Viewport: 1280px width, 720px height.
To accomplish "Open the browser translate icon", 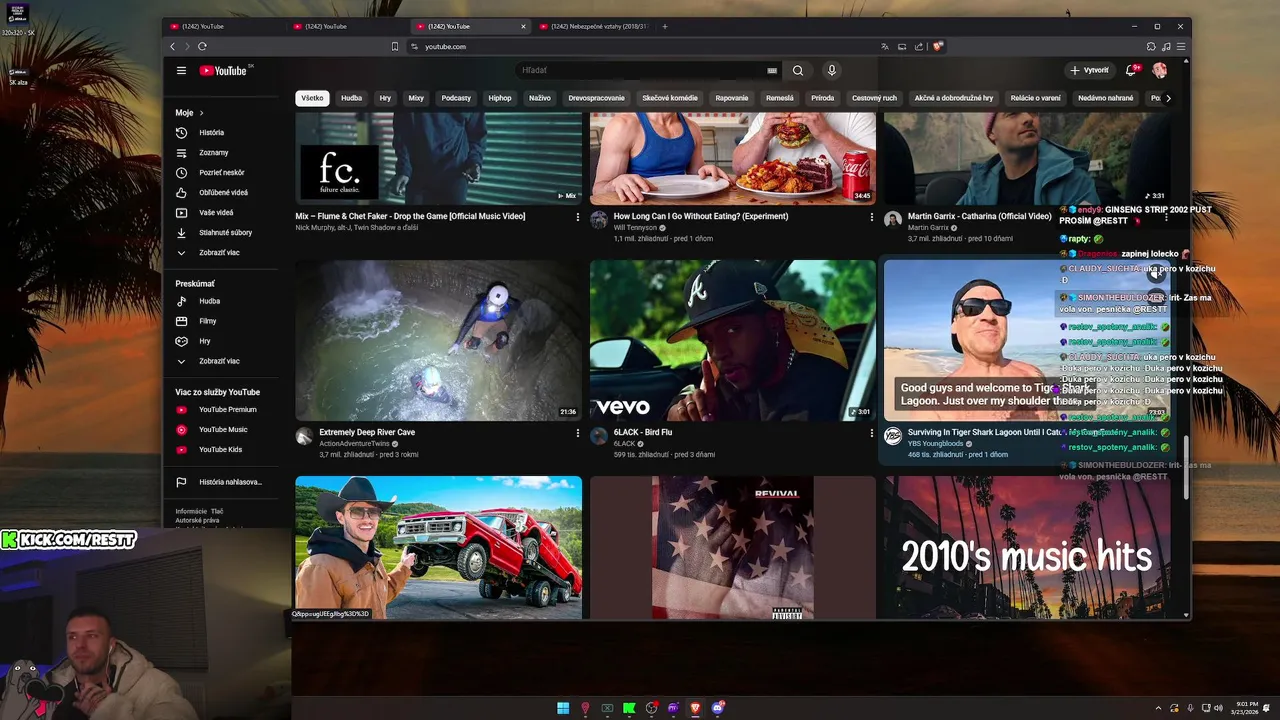I will 884,46.
